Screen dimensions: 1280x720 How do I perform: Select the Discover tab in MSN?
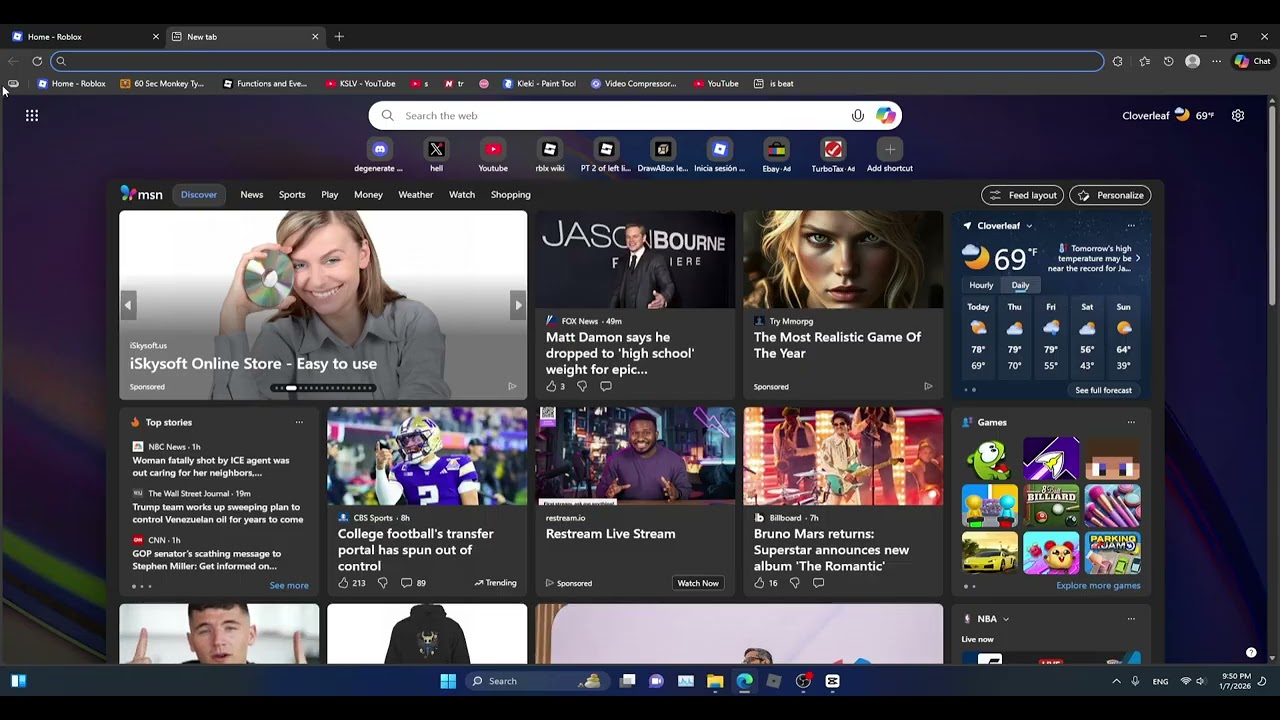point(199,195)
